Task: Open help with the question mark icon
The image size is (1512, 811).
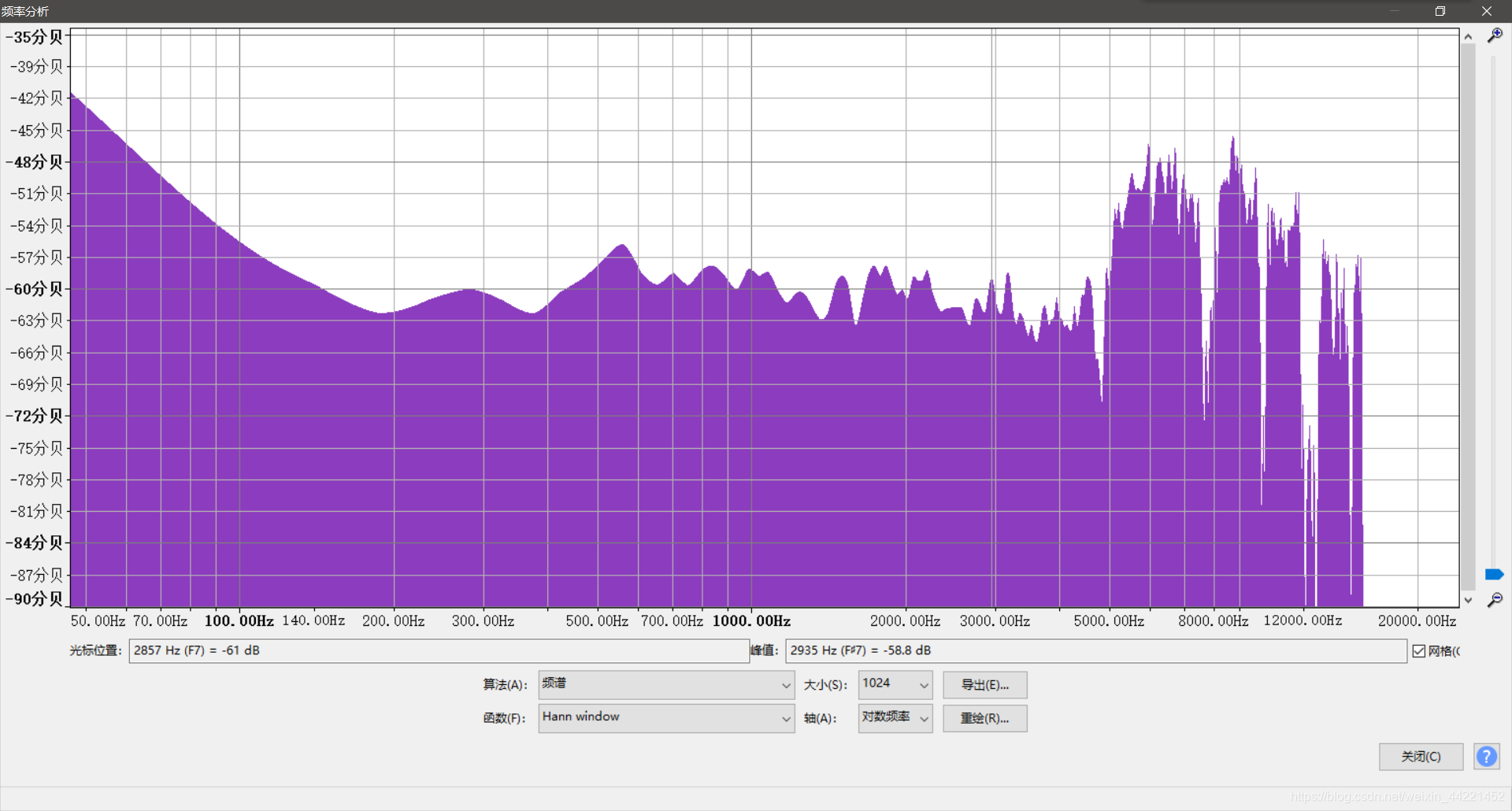Action: pos(1486,757)
